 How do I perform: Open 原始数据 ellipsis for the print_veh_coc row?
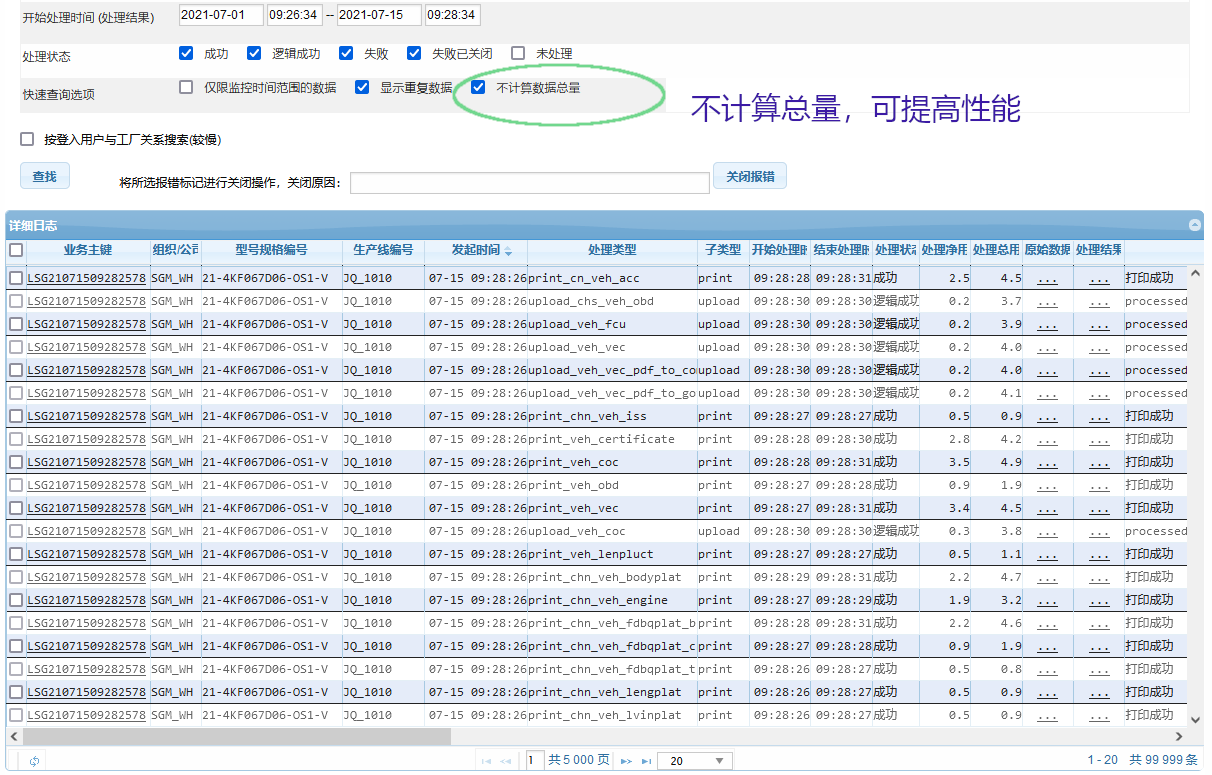1047,462
